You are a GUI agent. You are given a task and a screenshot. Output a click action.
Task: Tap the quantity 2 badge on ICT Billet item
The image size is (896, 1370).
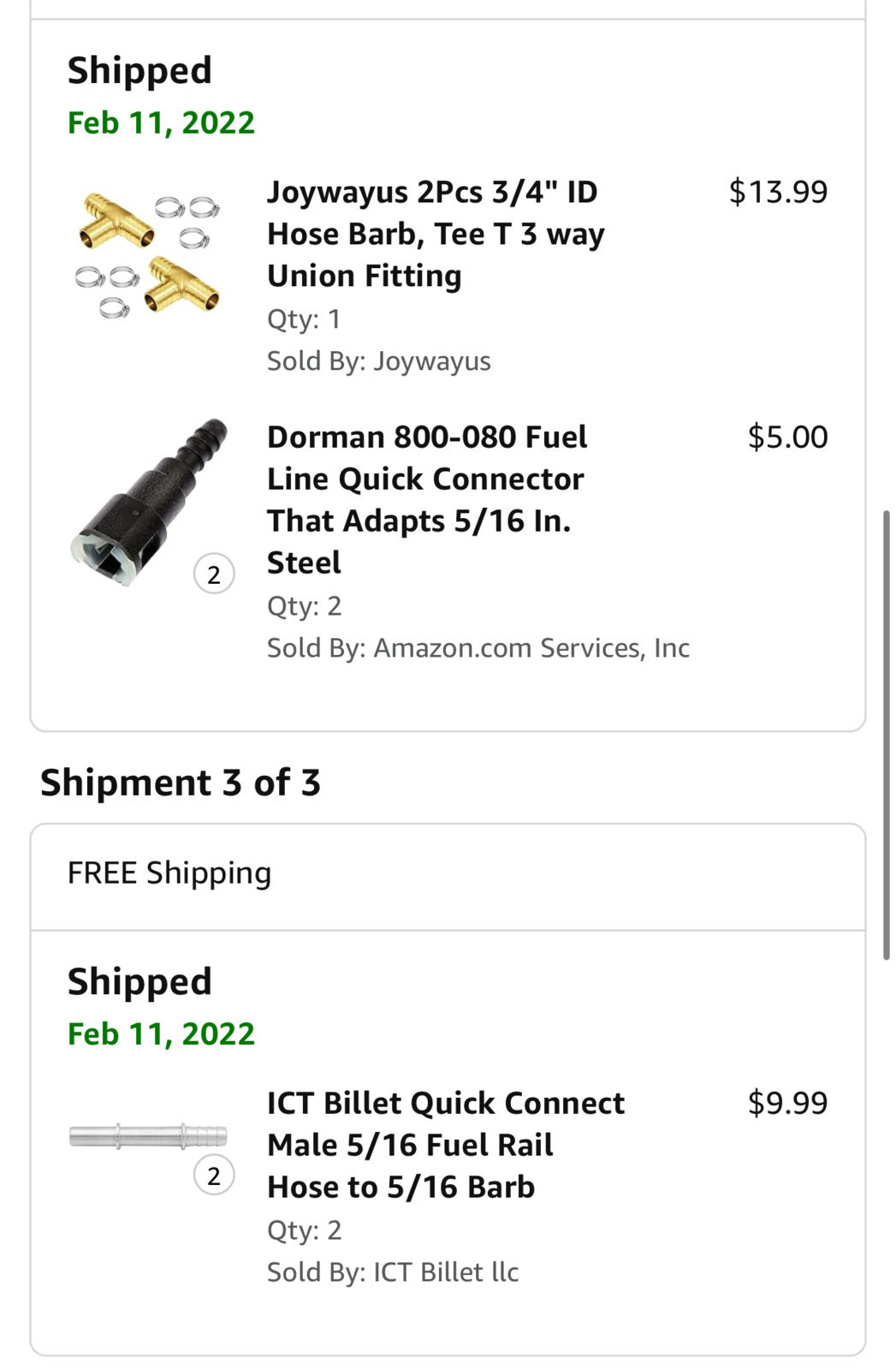coord(214,1176)
